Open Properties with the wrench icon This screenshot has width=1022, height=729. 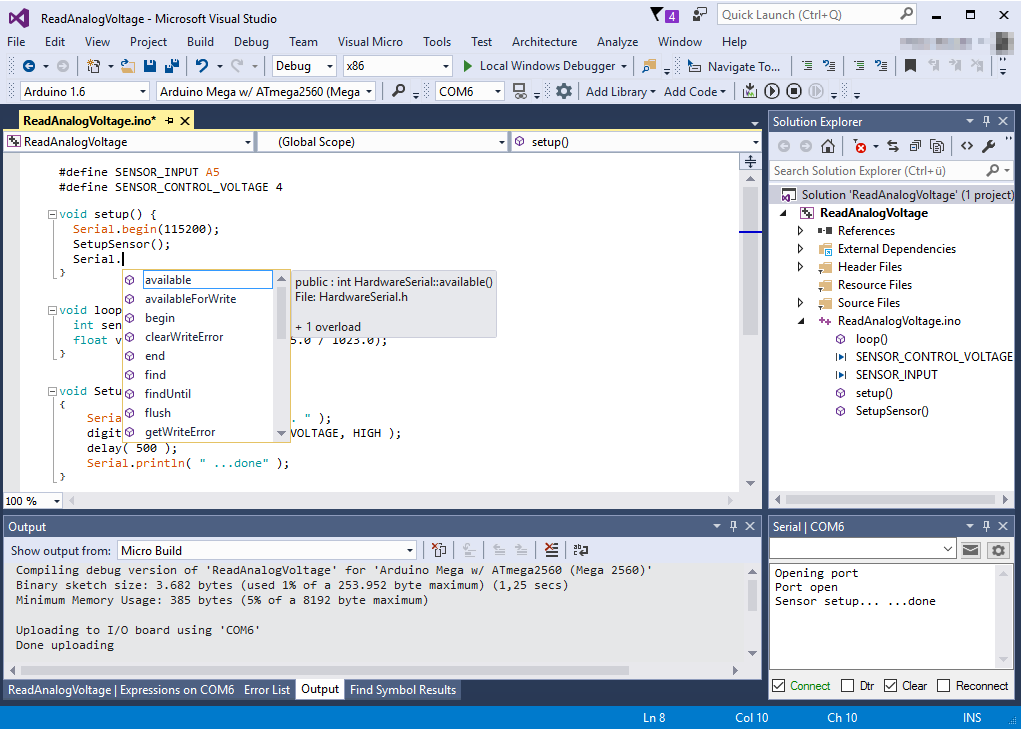(x=989, y=146)
